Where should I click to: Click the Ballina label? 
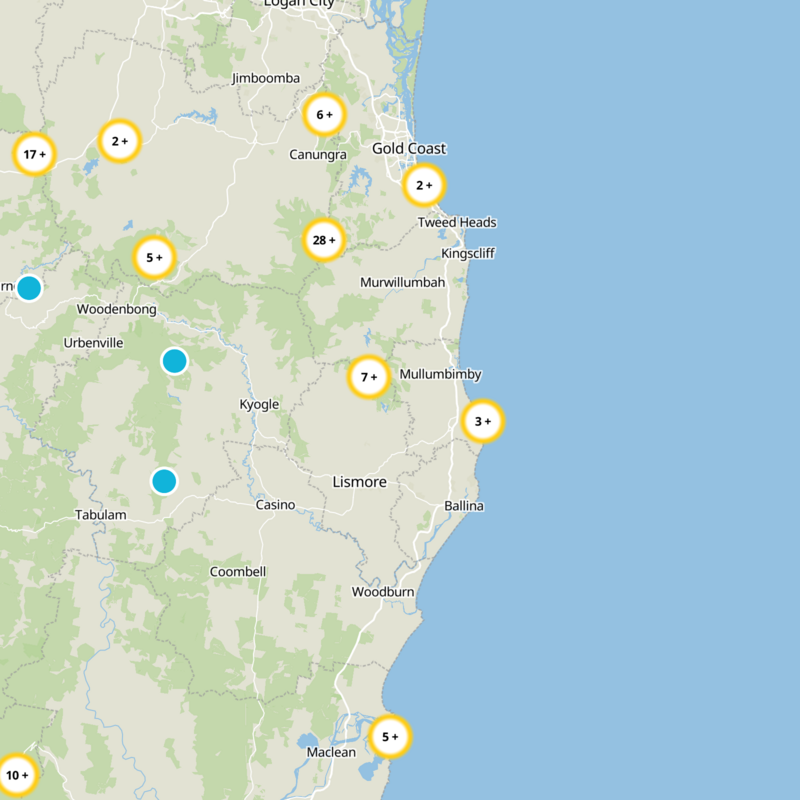click(464, 506)
